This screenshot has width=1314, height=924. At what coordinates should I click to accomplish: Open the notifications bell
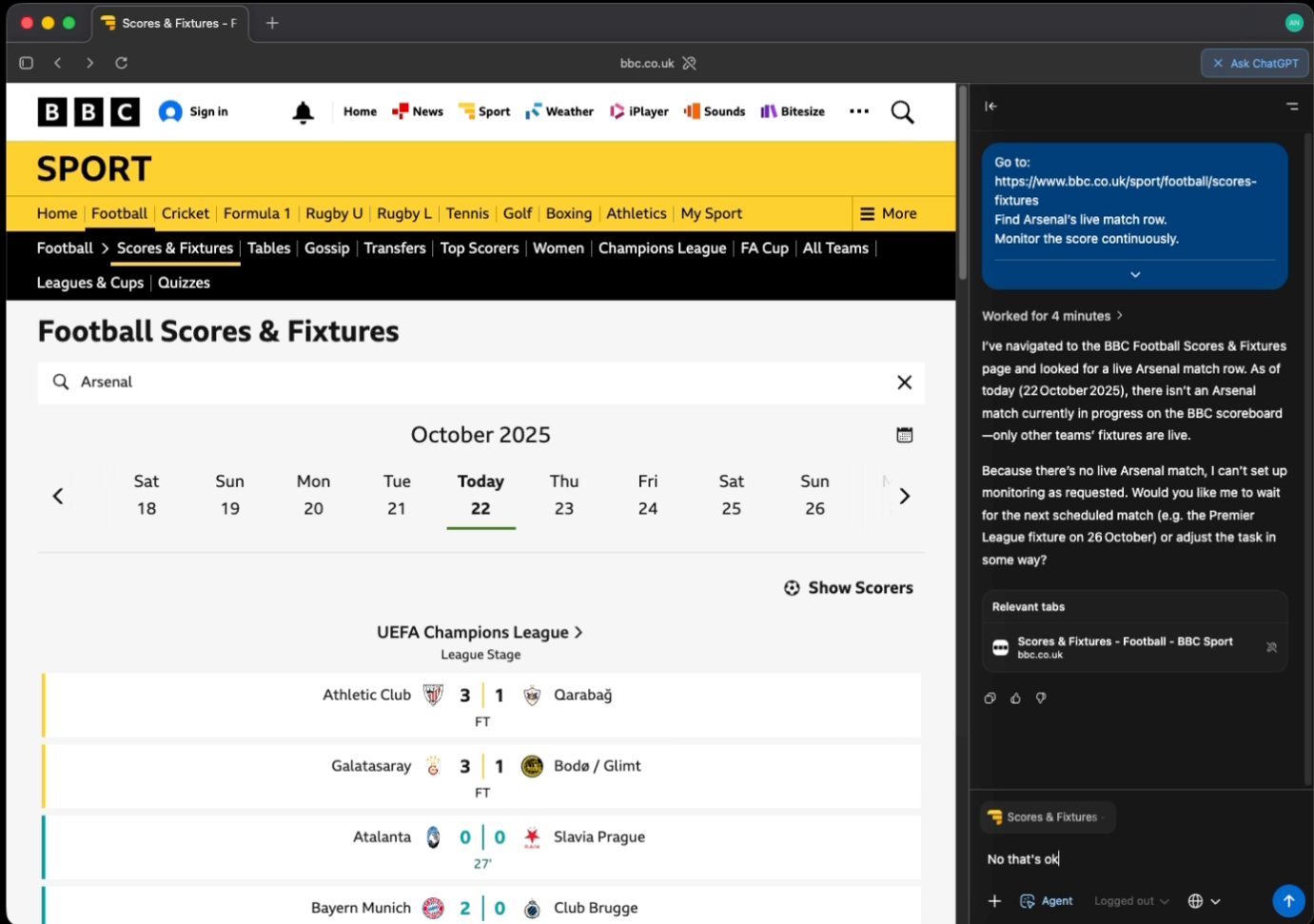point(303,112)
